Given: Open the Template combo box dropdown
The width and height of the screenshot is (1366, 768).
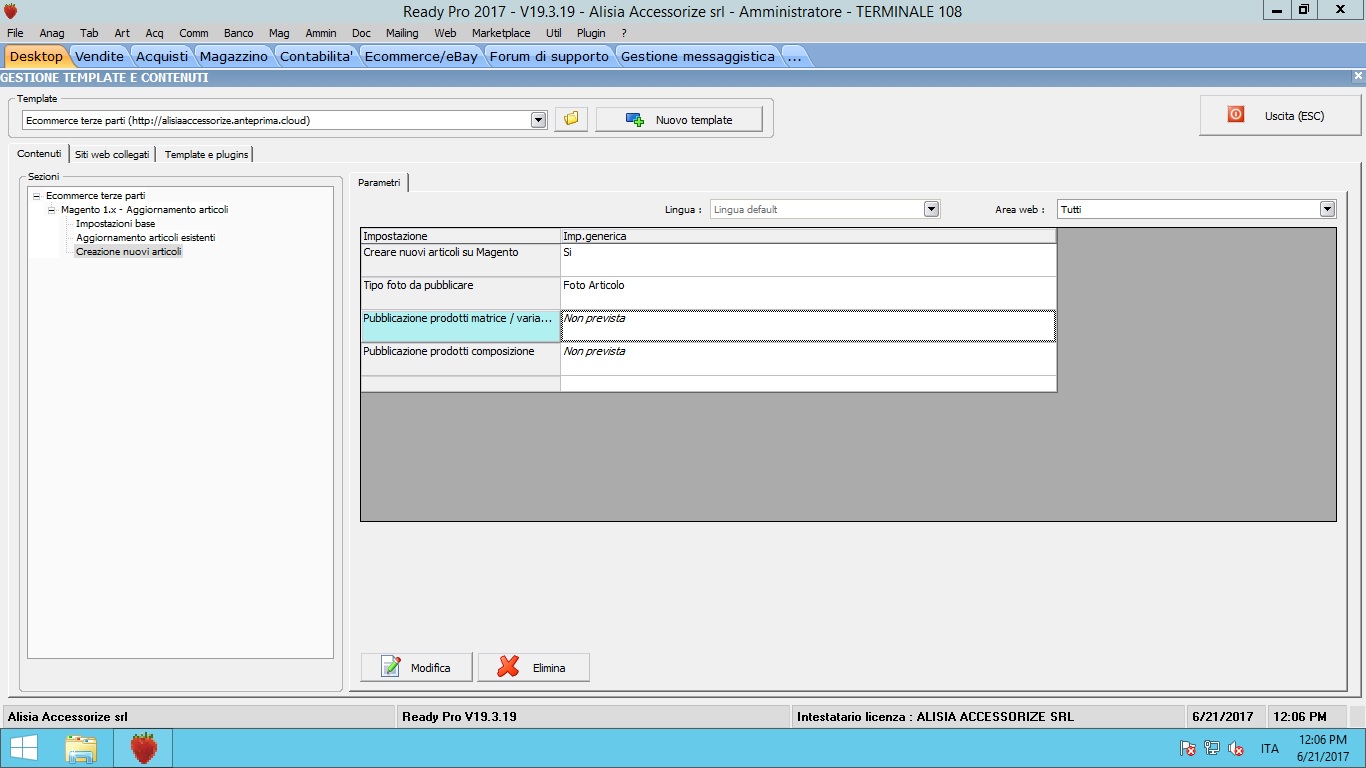Looking at the screenshot, I should click(538, 120).
